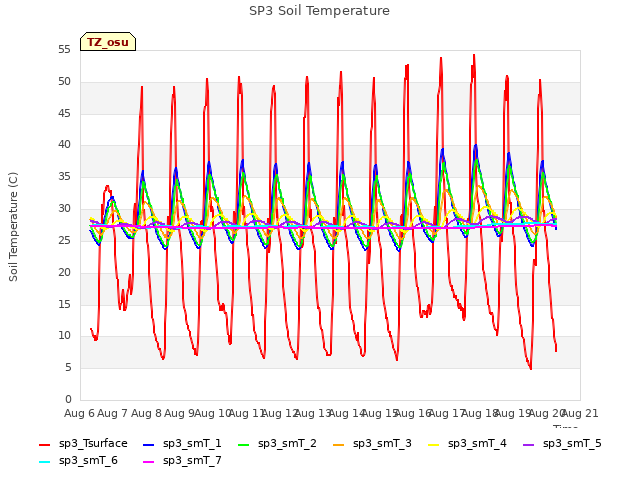Click the 10 y-axis tick label

[x=64, y=336]
